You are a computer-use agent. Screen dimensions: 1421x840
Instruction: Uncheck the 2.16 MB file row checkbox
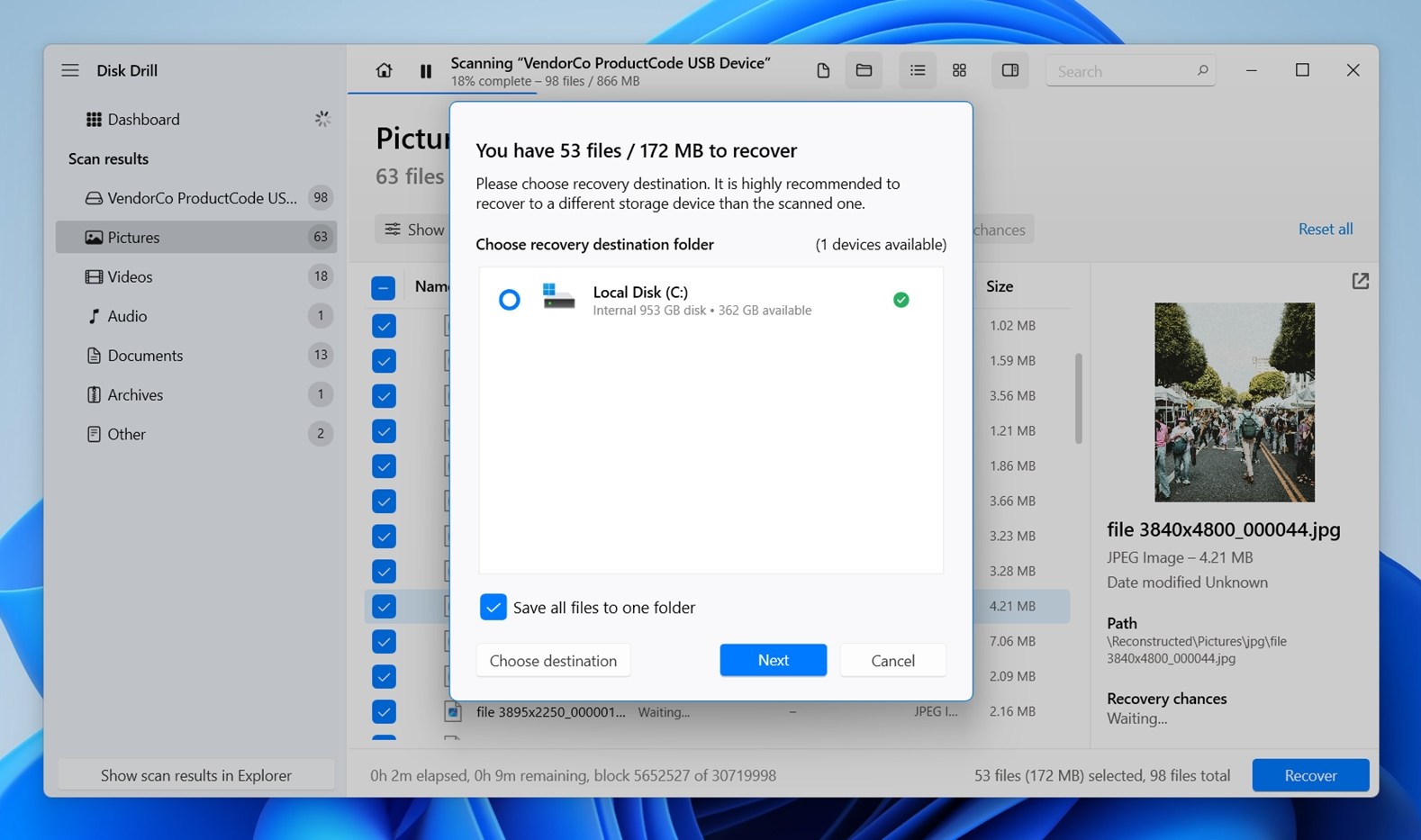click(x=384, y=712)
